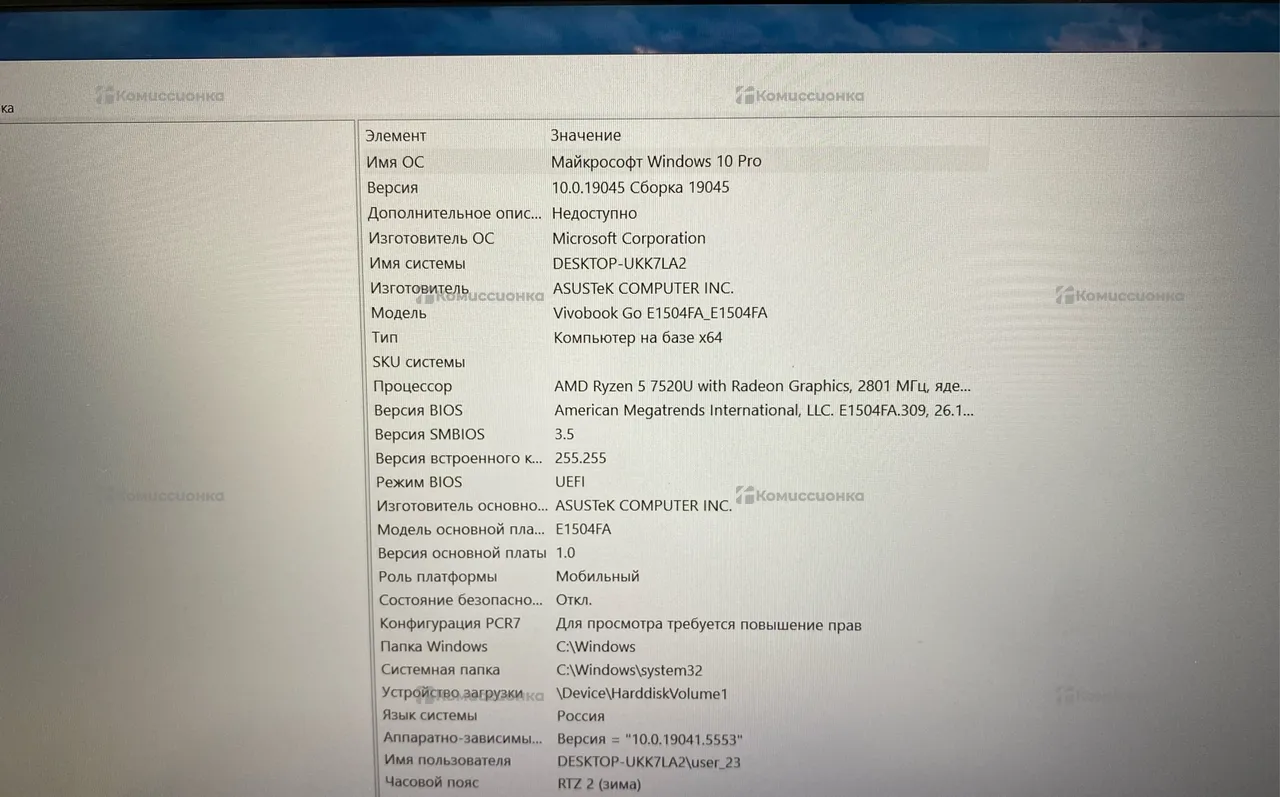The width and height of the screenshot is (1280, 797).
Task: Select the 'Изготовитель' row label
Action: (419, 288)
